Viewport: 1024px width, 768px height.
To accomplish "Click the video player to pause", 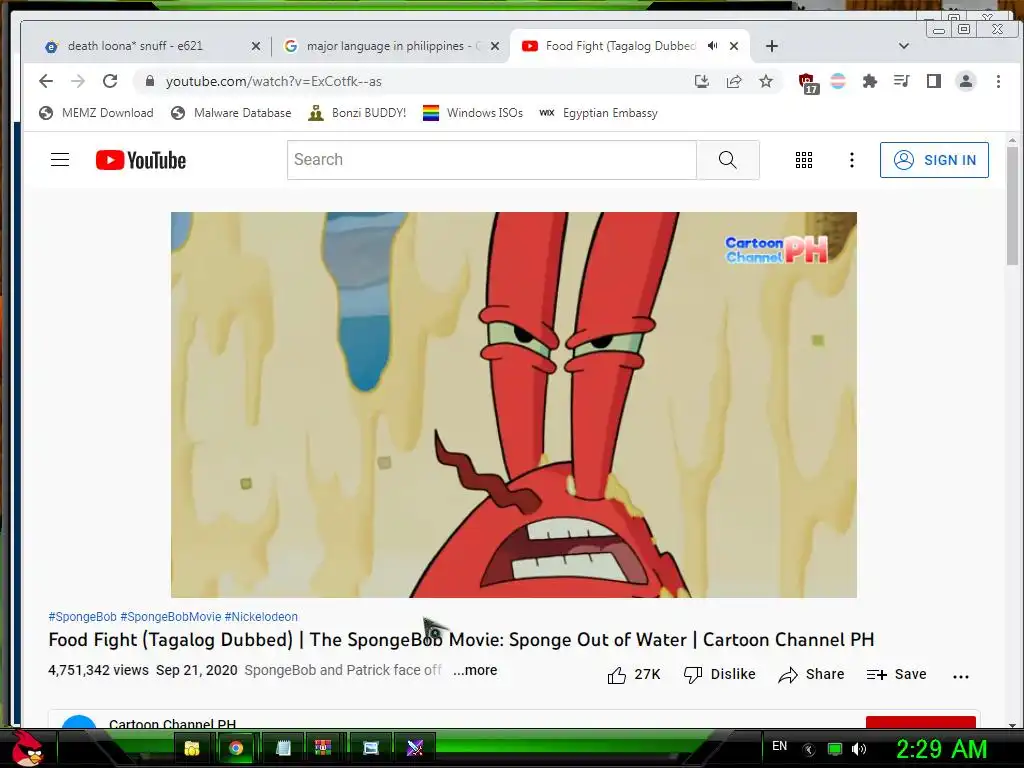I will coord(514,405).
